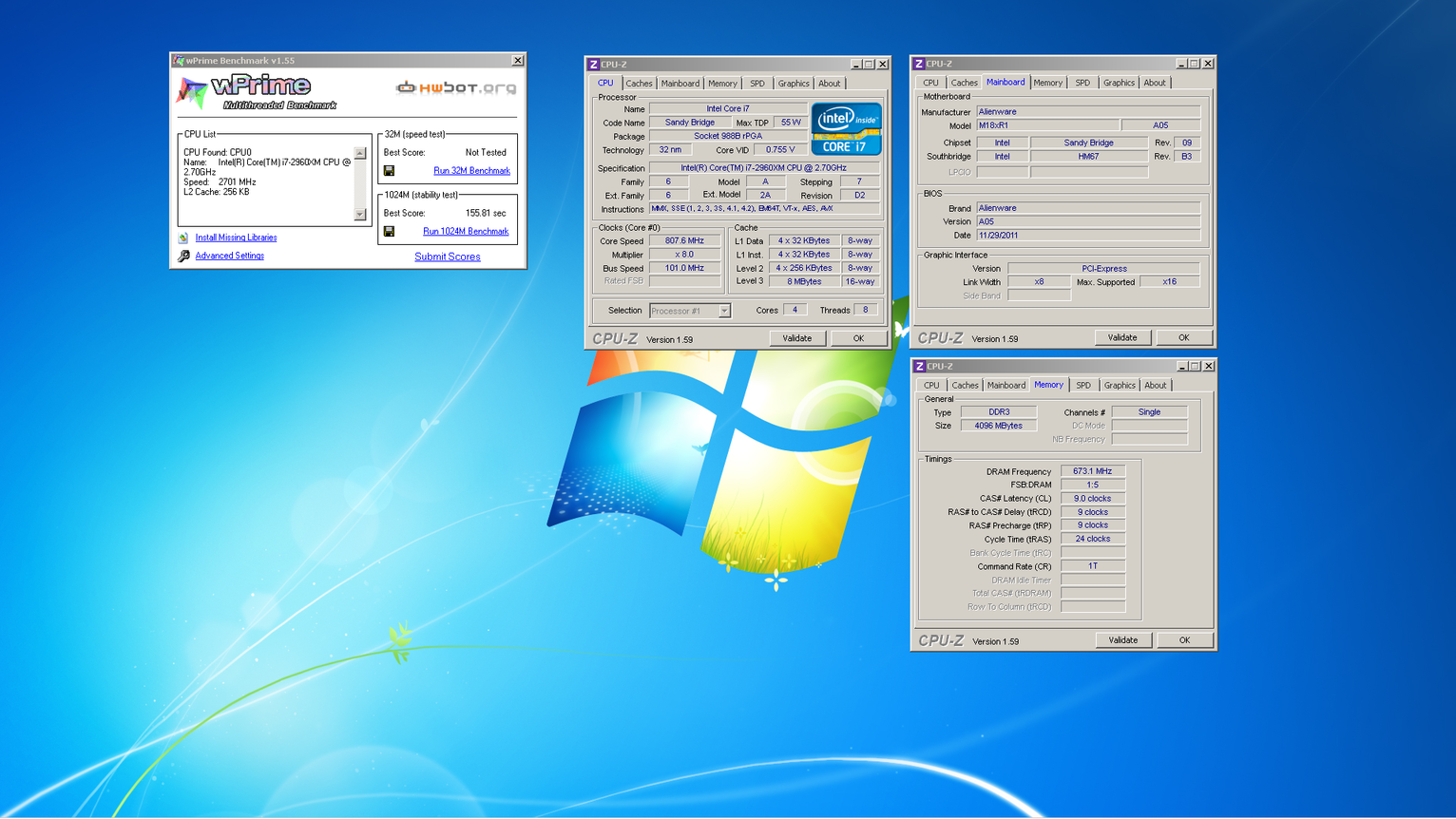Switch to Caches tab in processor CPU-Z window
Screen dimensions: 1456x819
click(x=639, y=84)
